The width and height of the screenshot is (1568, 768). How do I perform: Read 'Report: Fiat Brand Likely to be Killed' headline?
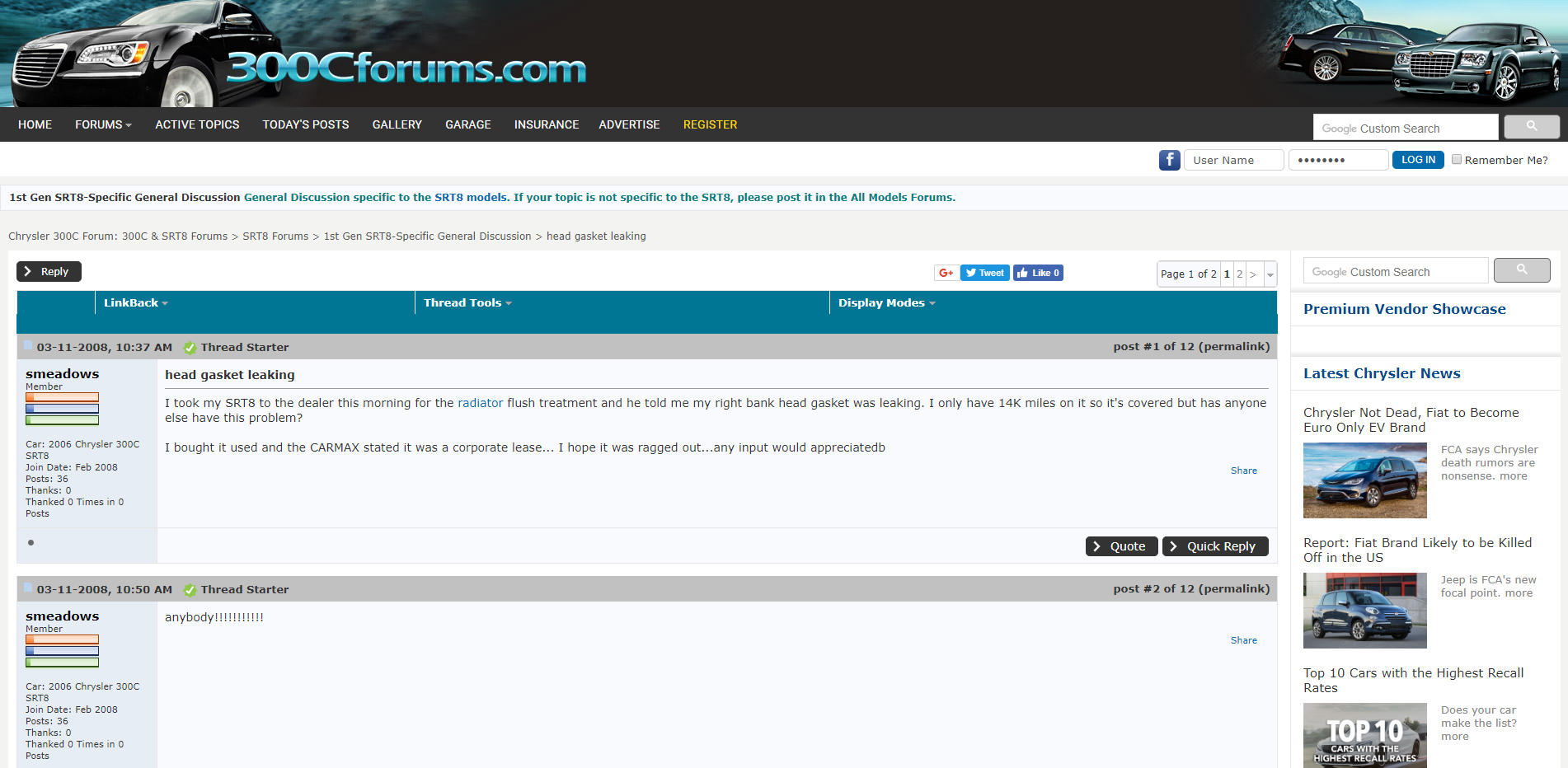tap(1417, 550)
